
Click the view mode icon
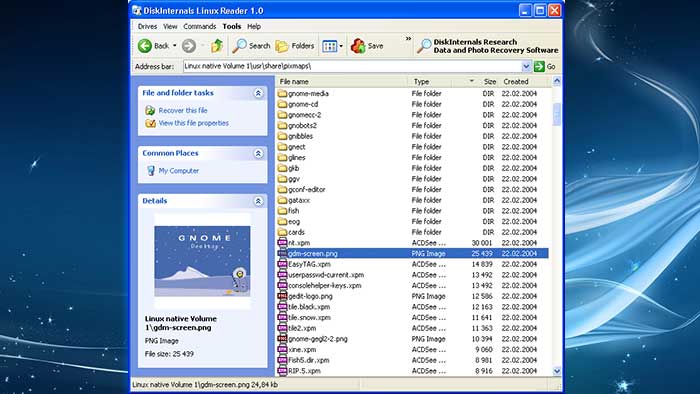[x=329, y=46]
